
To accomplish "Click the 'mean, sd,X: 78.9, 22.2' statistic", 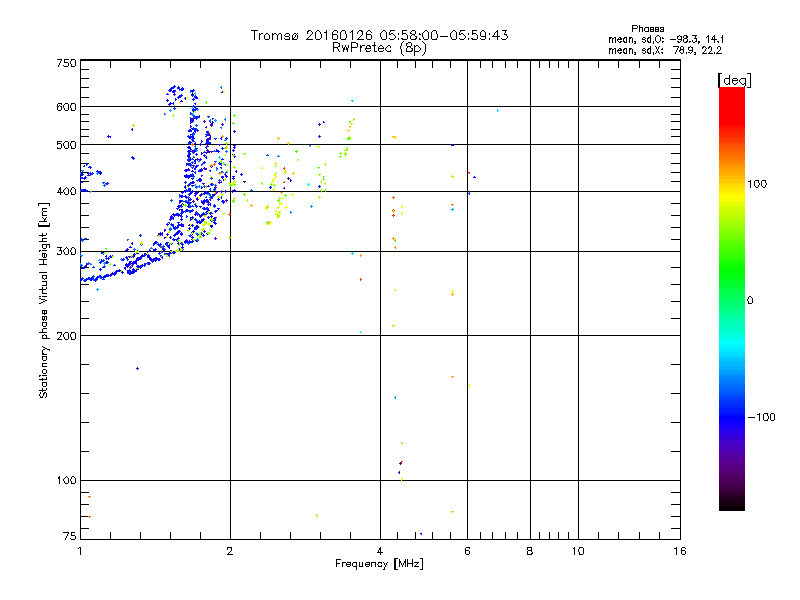I will 665,50.
